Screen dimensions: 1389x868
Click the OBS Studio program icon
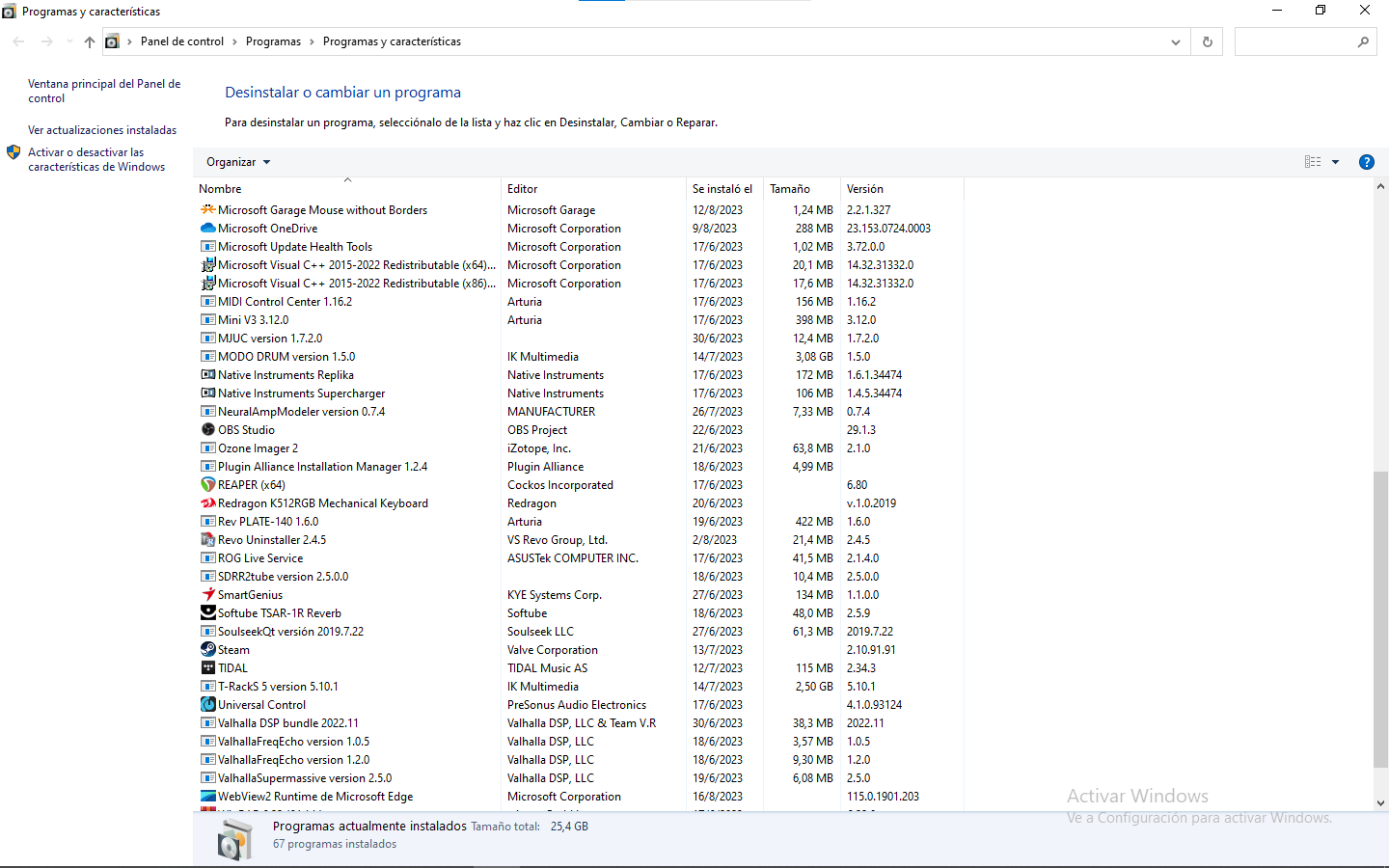coord(207,430)
